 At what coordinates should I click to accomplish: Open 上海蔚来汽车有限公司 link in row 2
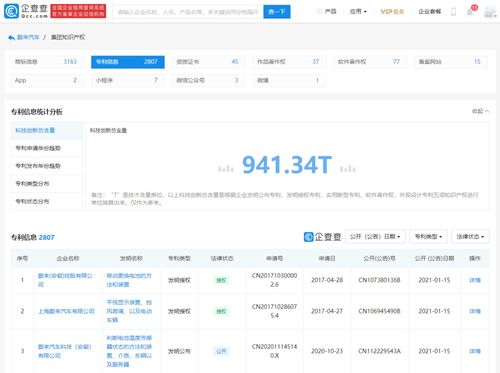66,311
